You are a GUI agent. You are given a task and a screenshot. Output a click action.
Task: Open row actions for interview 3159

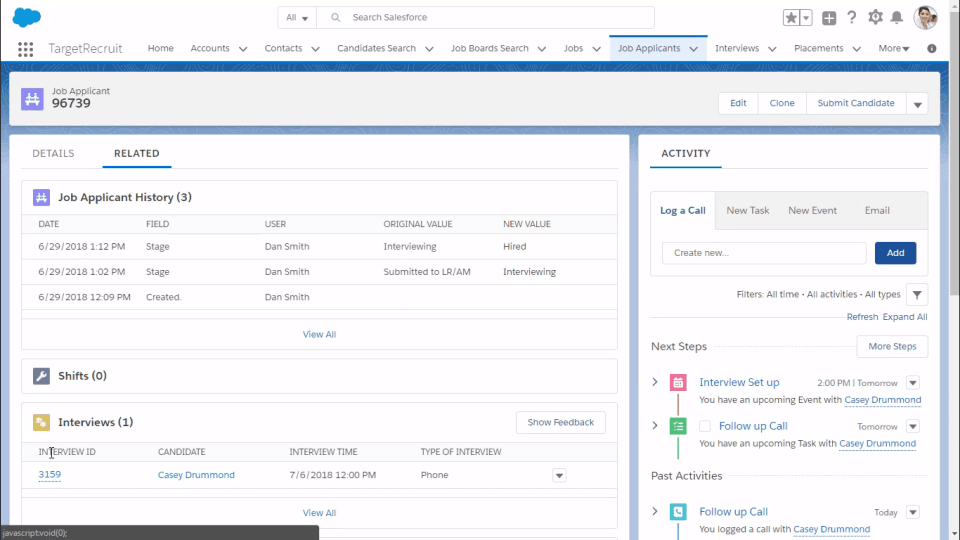coord(559,476)
